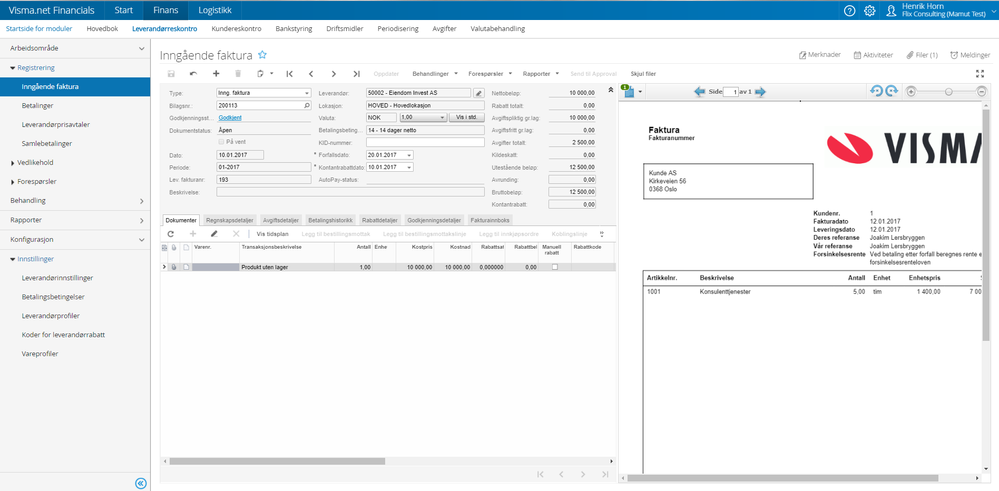Open the Start top menu
The image size is (999, 491).
[124, 10]
